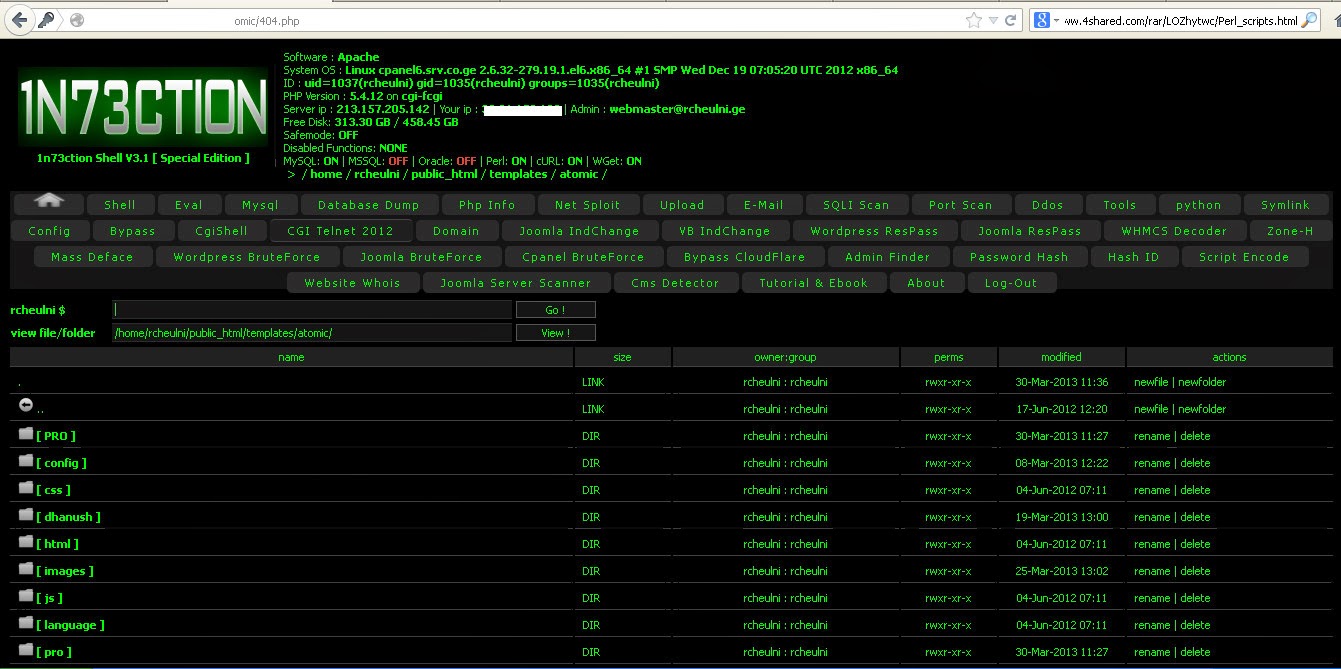Open the Wordpress BruteForce tool tab
The height and width of the screenshot is (669, 1341).
[x=246, y=256]
